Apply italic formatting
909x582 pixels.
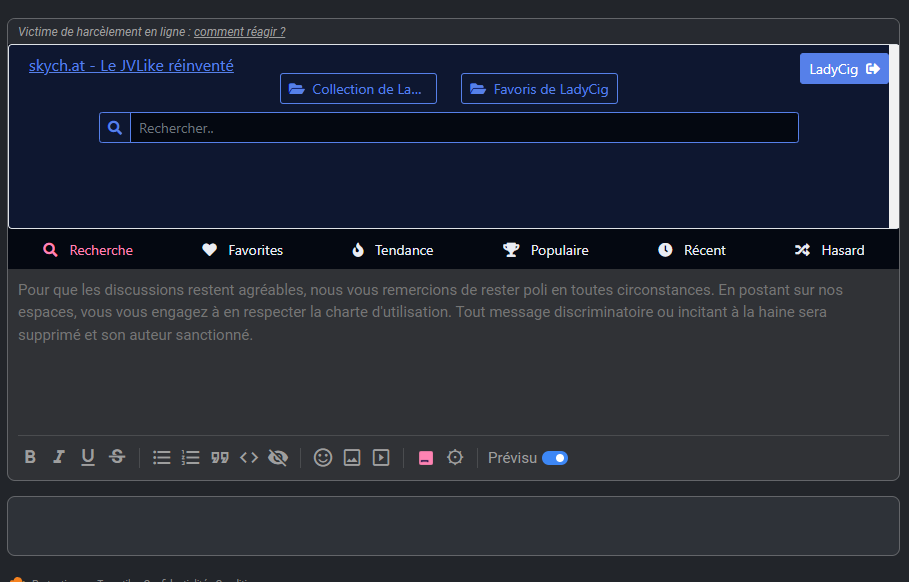coord(59,457)
